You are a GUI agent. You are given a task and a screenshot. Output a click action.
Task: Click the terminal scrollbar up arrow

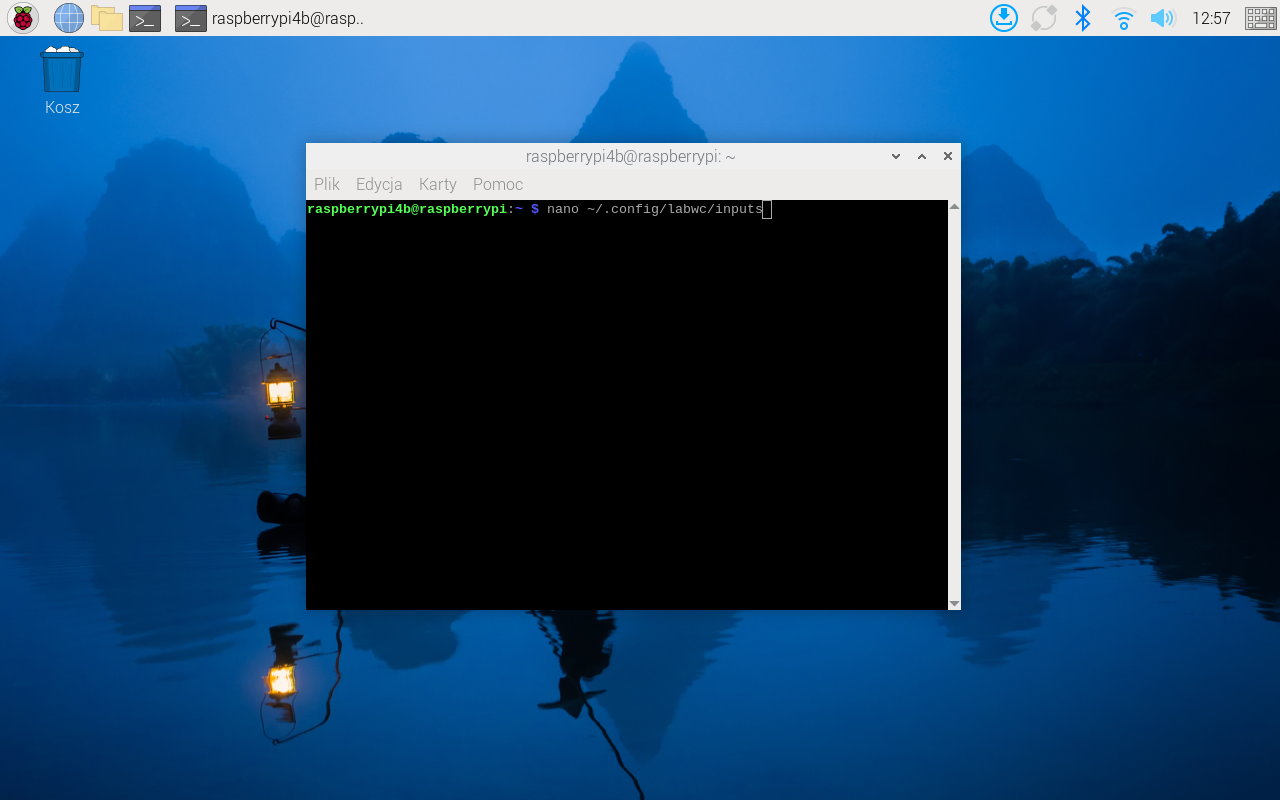tap(954, 207)
